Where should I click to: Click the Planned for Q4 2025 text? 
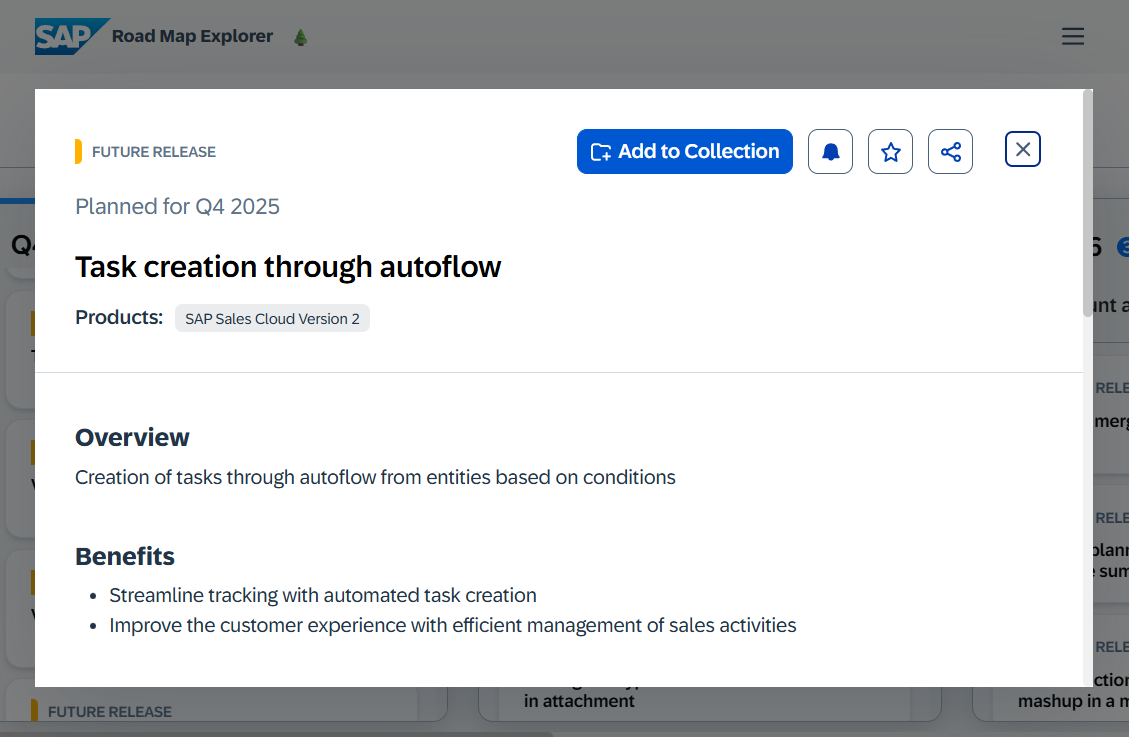click(x=177, y=207)
